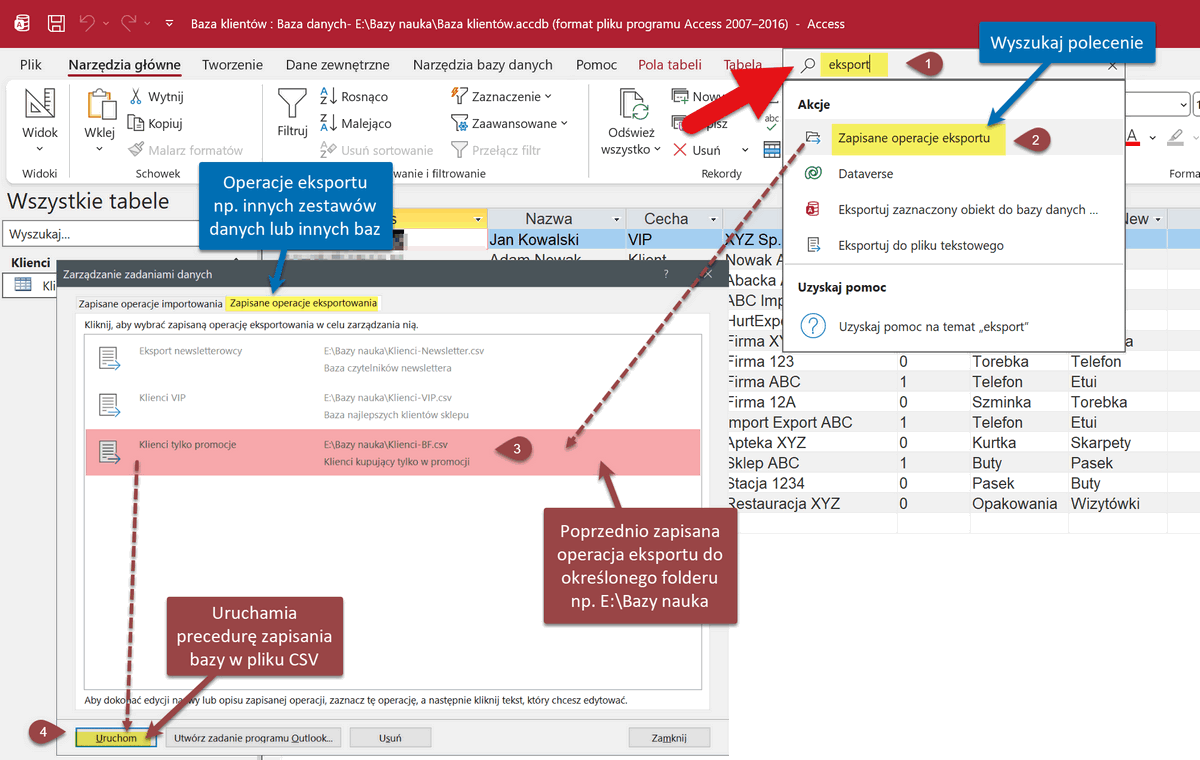1200x760 pixels.
Task: Click the Zamknij button
Action: tap(669, 737)
